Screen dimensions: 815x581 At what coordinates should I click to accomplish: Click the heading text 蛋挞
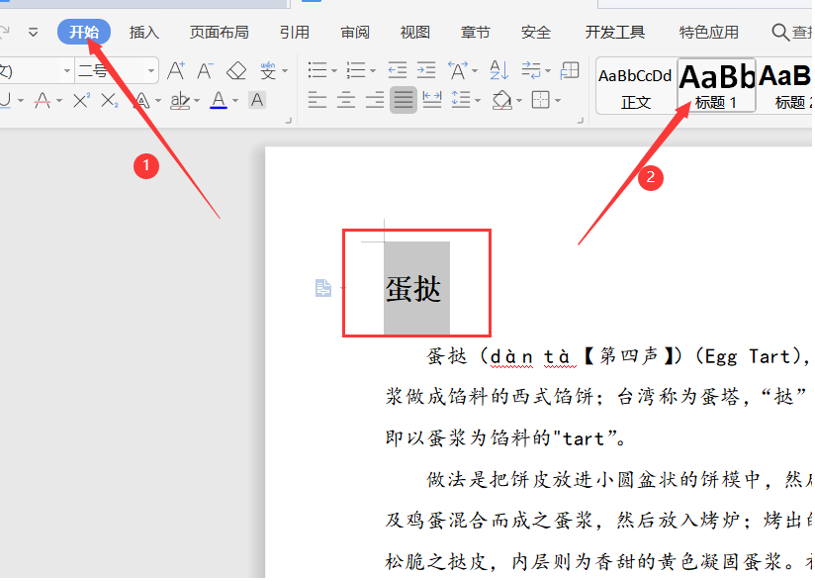coord(413,289)
